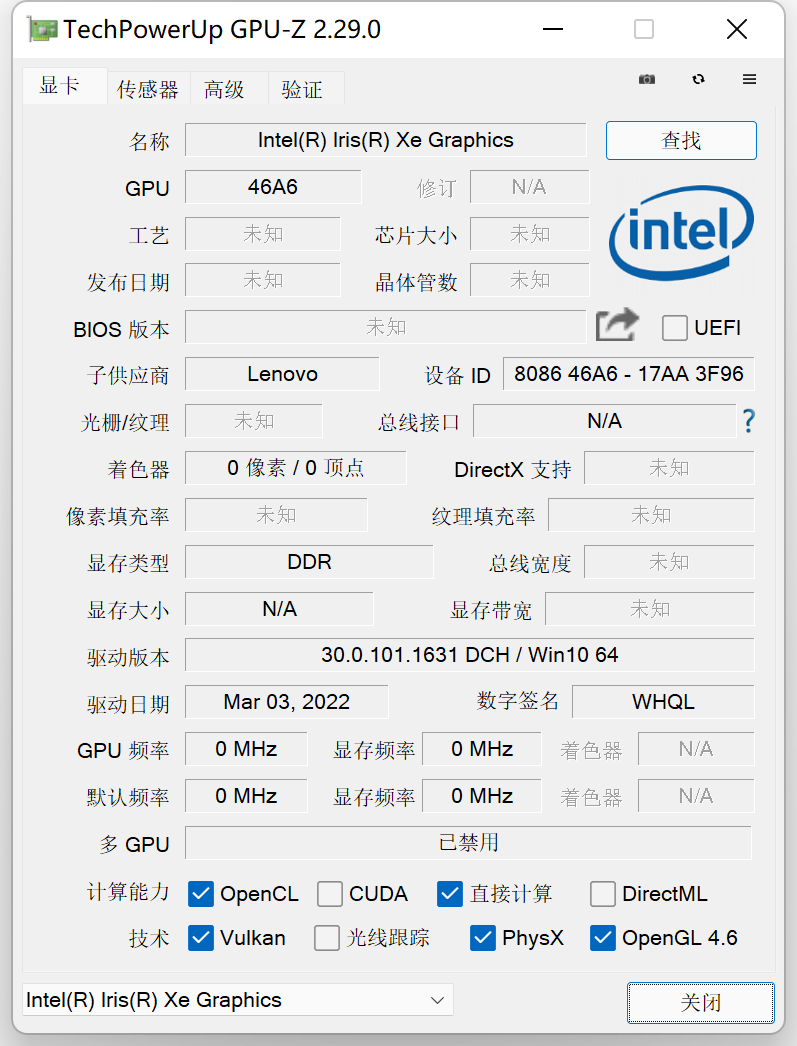
Task: Toggle the PhysX checkbox
Action: tap(483, 938)
